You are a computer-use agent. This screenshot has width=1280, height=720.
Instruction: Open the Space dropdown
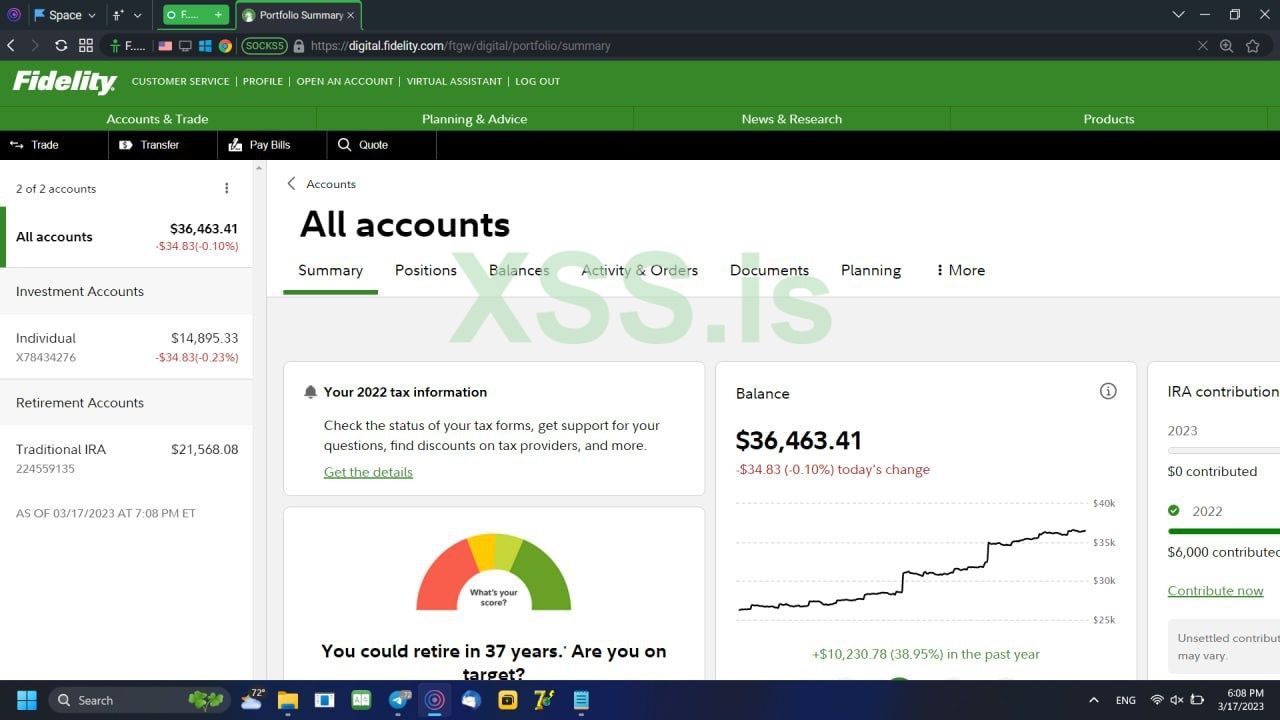coord(65,15)
